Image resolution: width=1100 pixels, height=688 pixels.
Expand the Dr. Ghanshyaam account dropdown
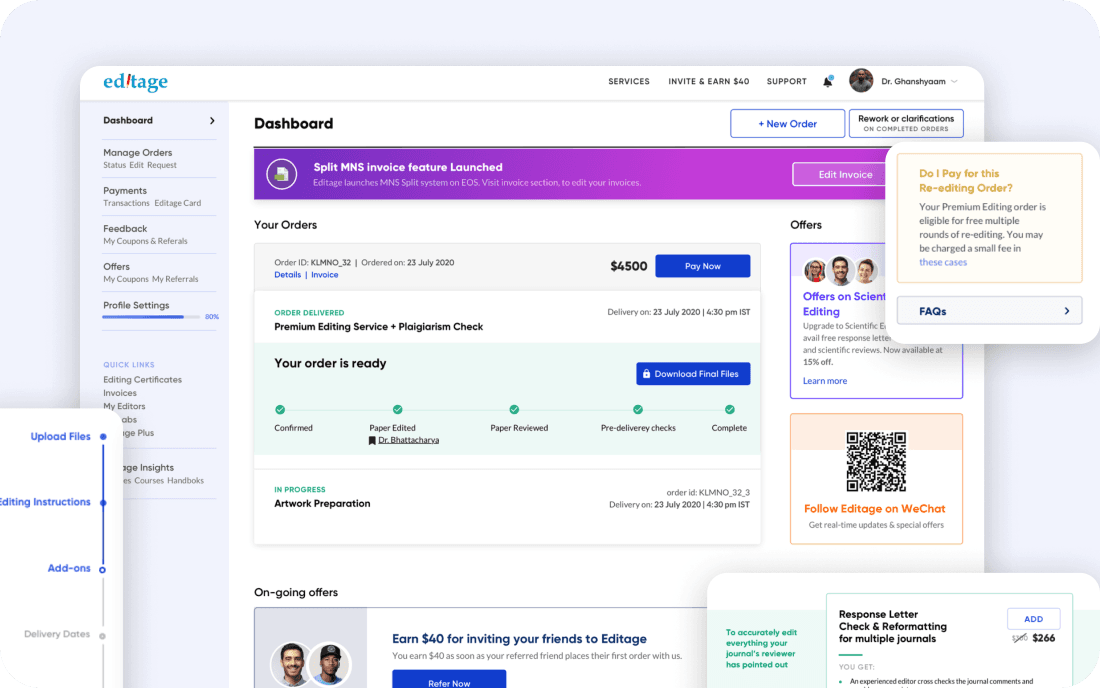(954, 82)
